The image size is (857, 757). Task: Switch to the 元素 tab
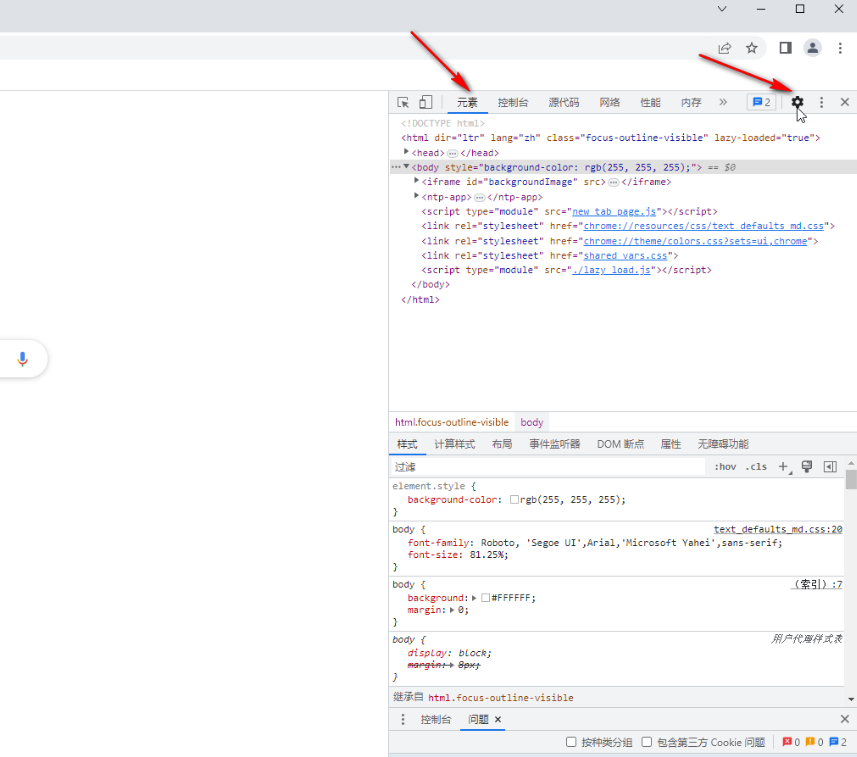(x=467, y=102)
